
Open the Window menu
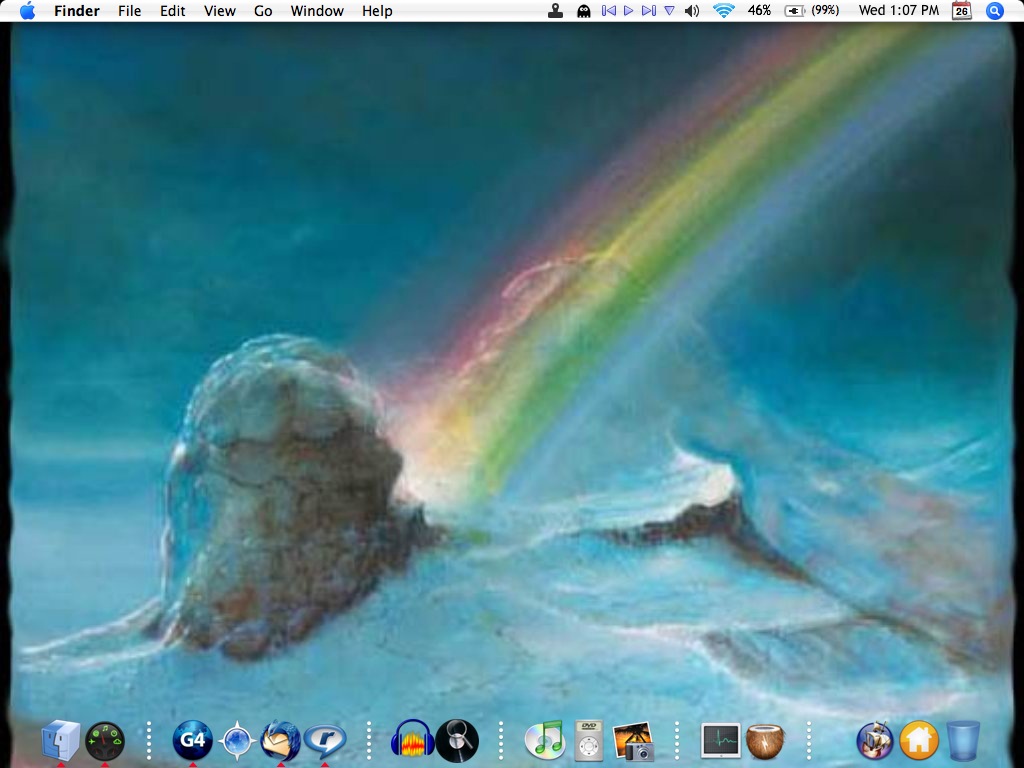pos(317,11)
